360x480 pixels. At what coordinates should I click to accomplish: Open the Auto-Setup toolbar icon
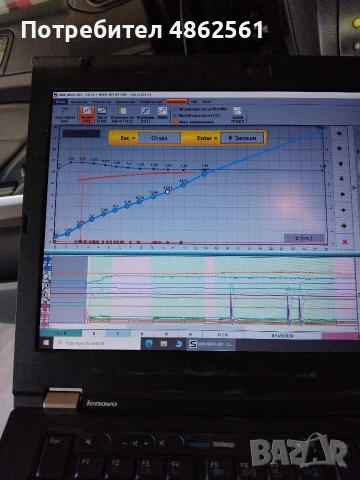click(65, 114)
